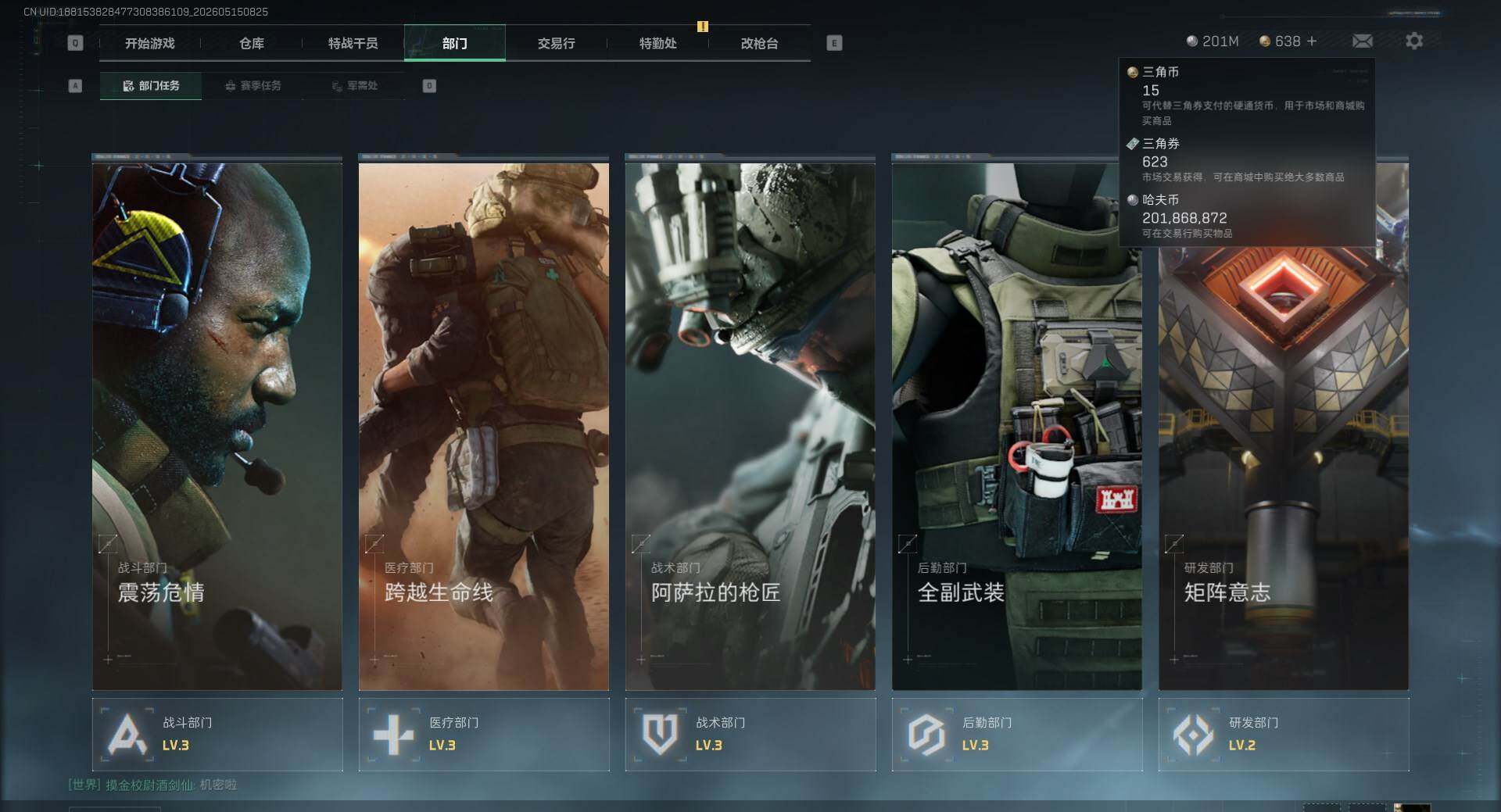Click the 201,868,872 哈夫币 amount
1501x812 pixels.
click(1184, 218)
